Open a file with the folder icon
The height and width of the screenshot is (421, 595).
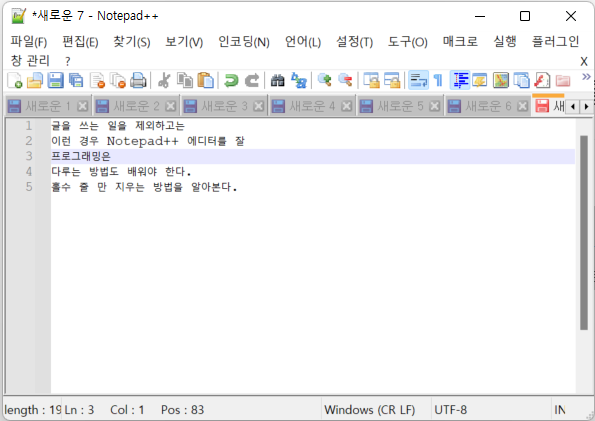(35, 80)
